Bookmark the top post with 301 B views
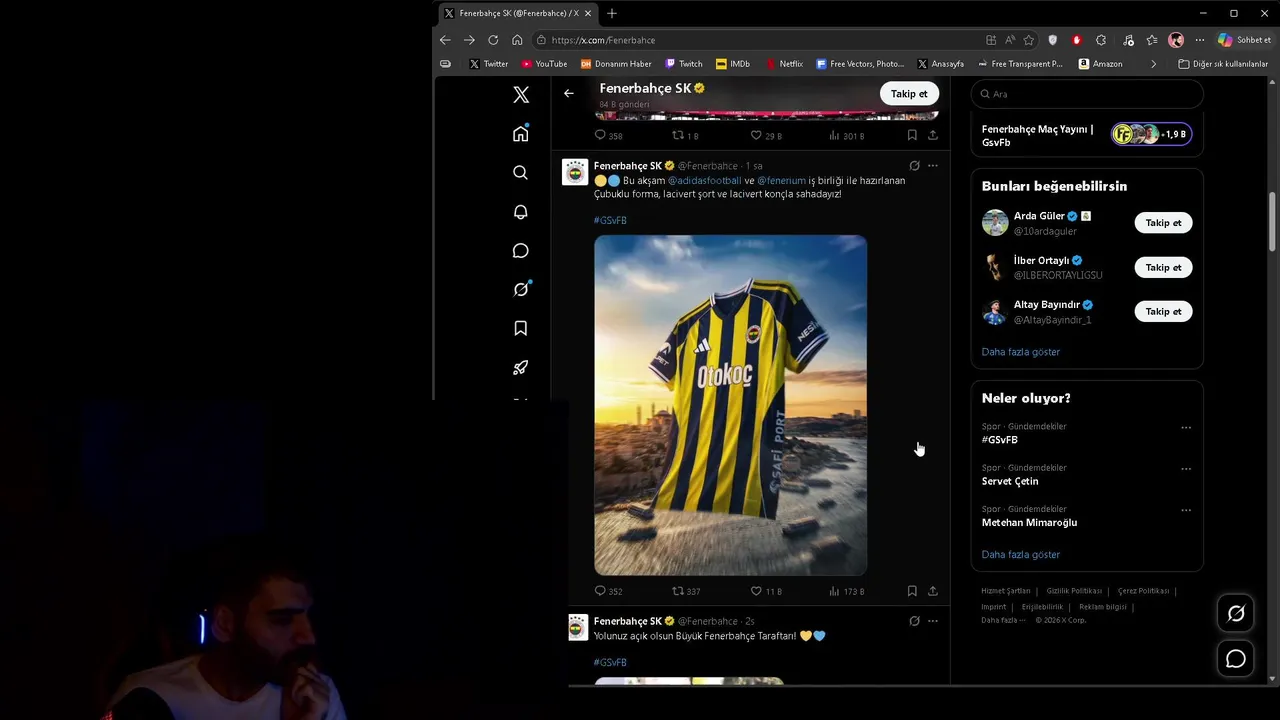The image size is (1280, 720). click(x=912, y=135)
